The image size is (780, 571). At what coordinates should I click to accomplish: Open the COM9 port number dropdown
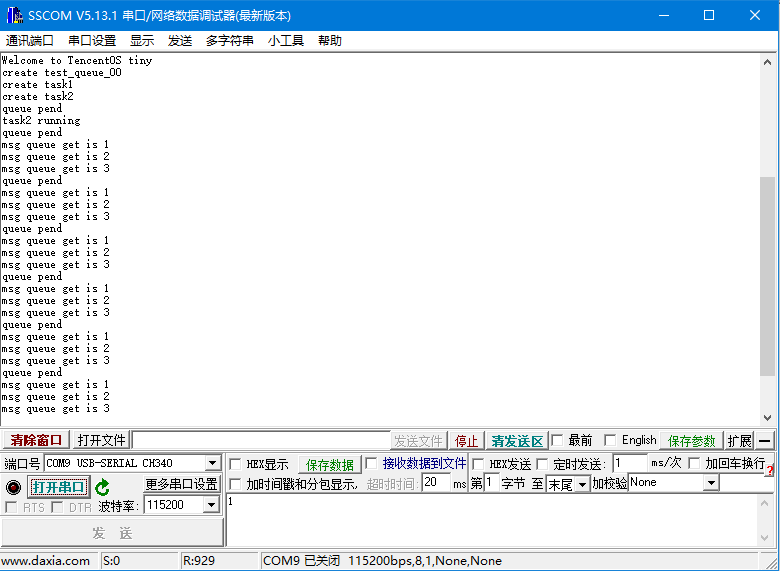tap(212, 463)
